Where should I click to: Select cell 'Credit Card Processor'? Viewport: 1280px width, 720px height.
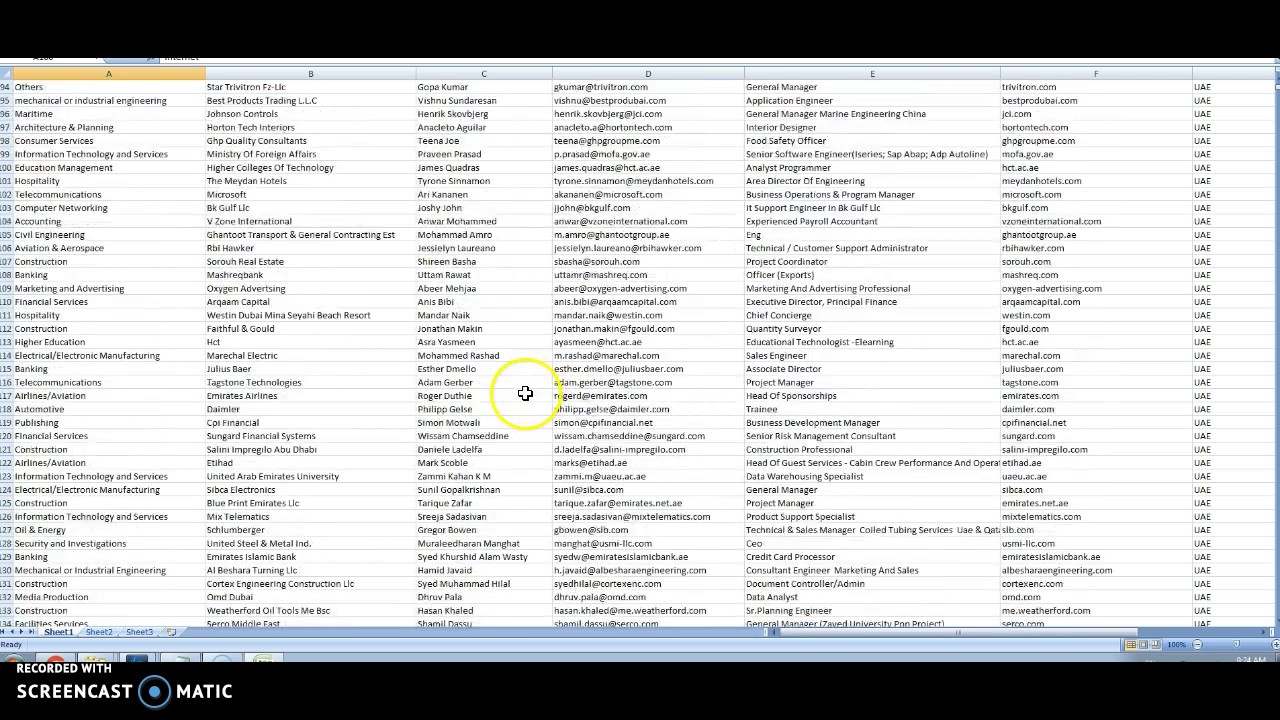(x=790, y=557)
